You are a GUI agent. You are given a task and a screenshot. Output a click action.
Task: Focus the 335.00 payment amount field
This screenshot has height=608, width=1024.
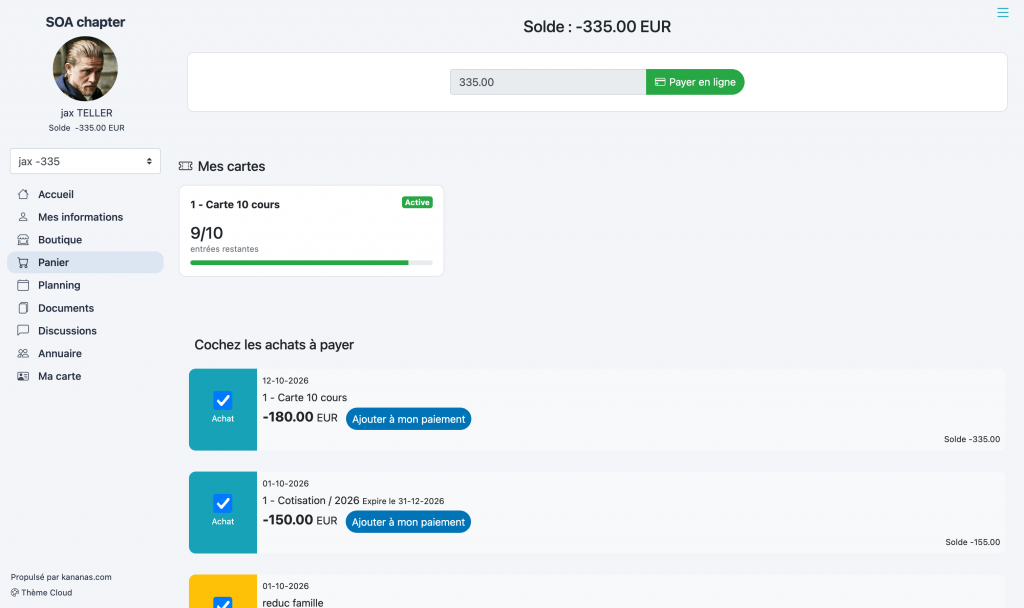[x=548, y=82]
